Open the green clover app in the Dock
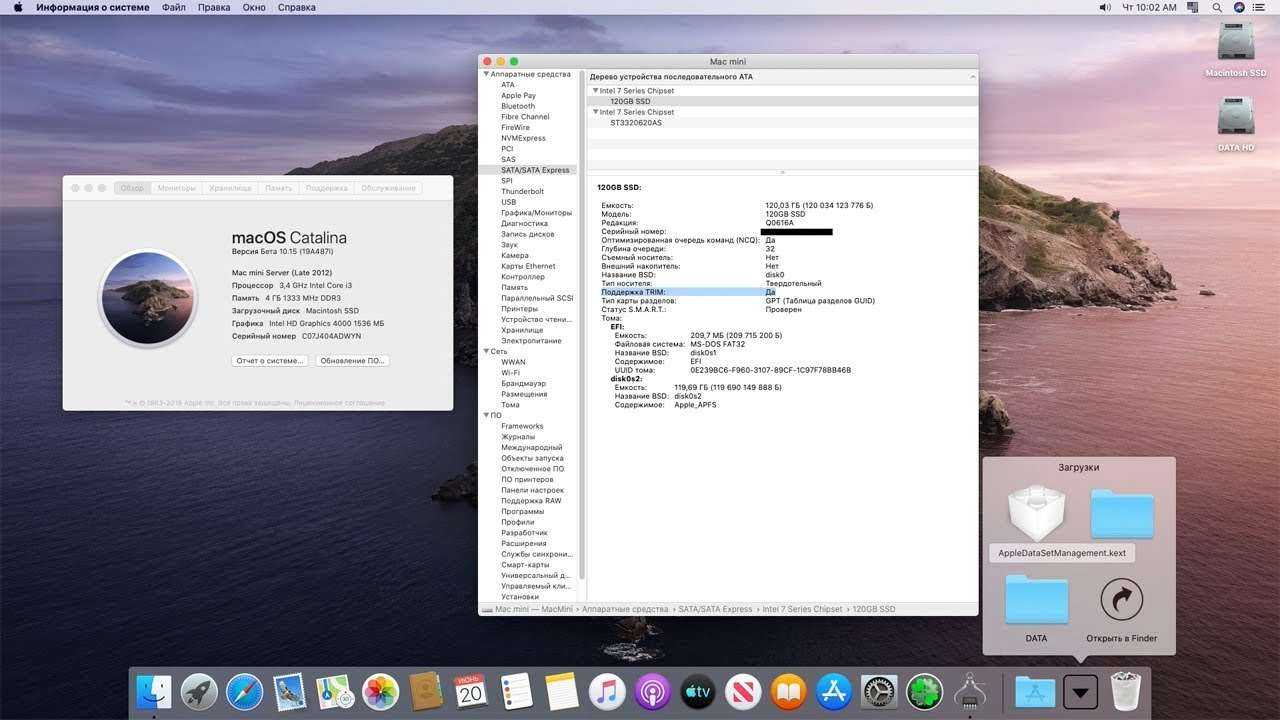Screen dimensions: 1280x720 point(924,691)
